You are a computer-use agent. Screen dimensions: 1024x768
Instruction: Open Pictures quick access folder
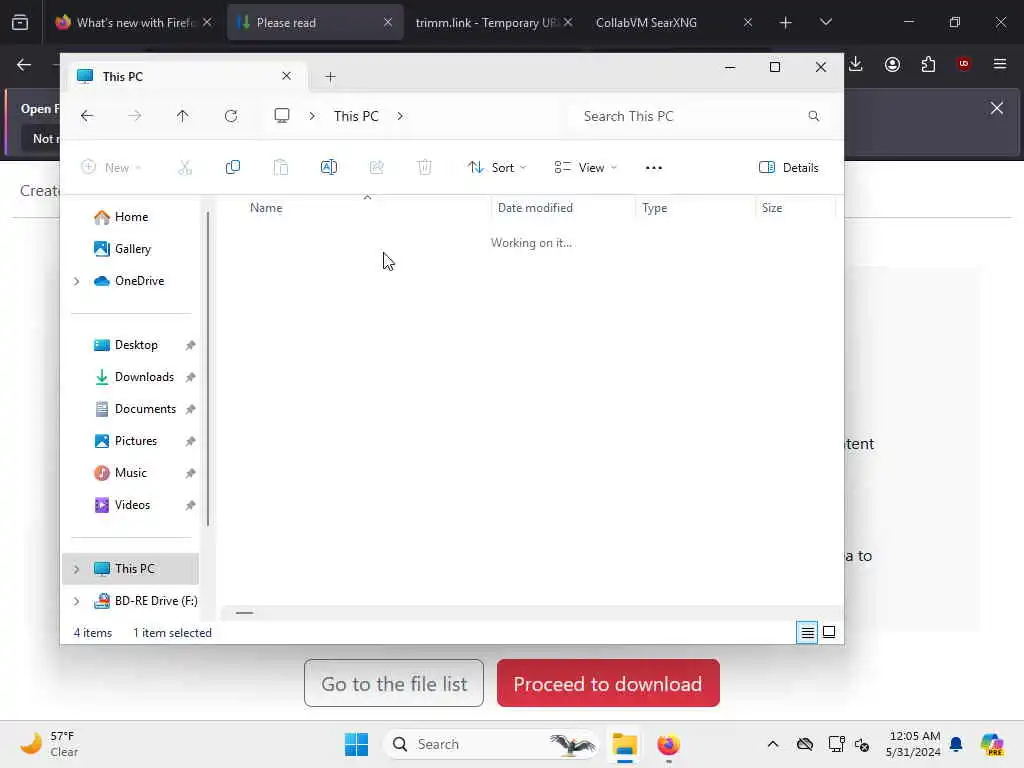[131, 441]
